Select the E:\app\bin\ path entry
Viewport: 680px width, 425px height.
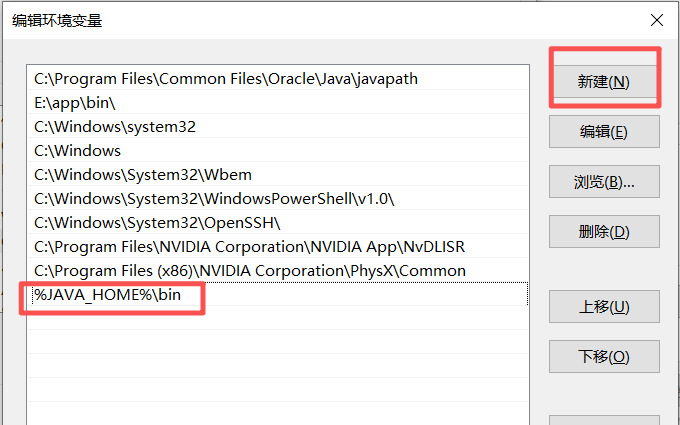(278, 102)
